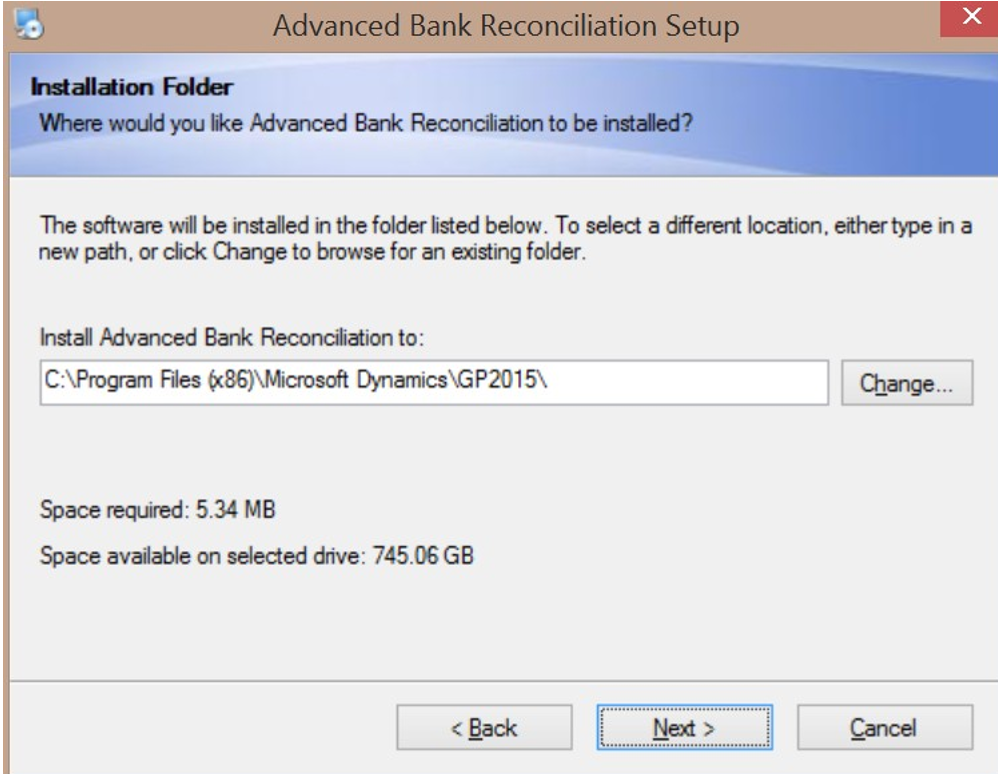998x774 pixels.
Task: Click the 'Installation Folder' heading
Action: (x=132, y=87)
